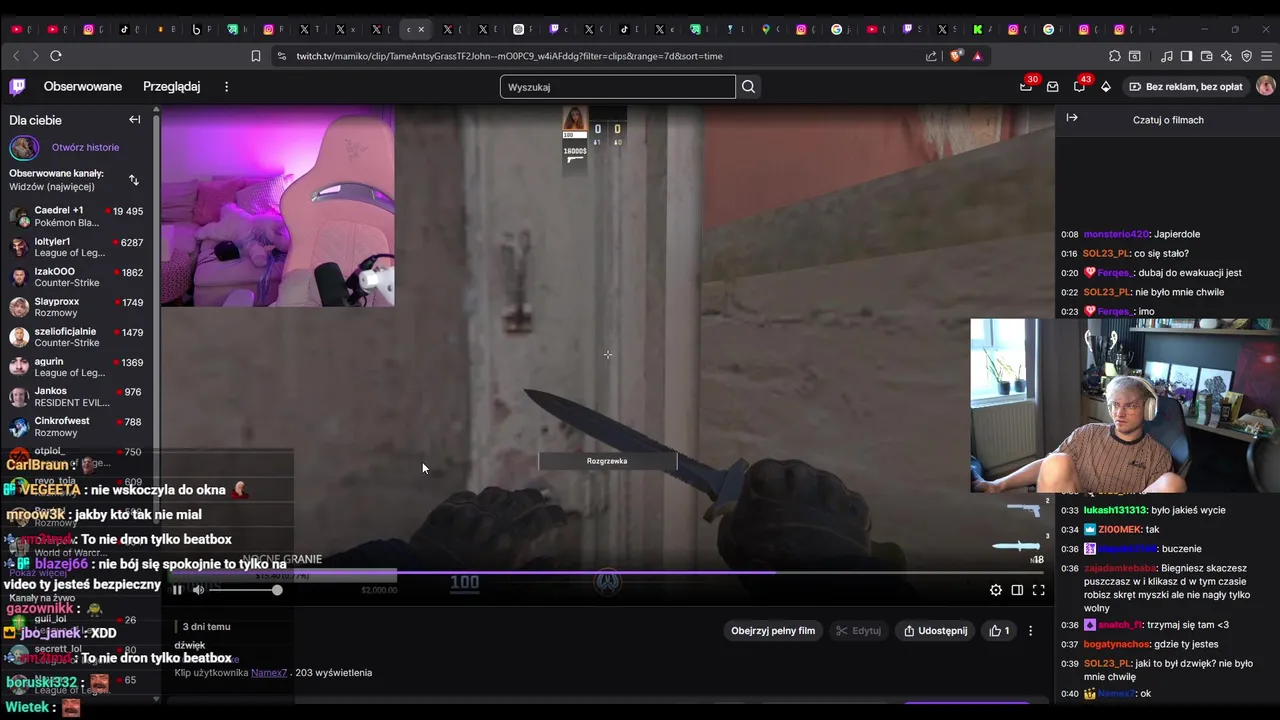Adjust the volume slider knob
This screenshot has width=1280, height=720.
277,590
